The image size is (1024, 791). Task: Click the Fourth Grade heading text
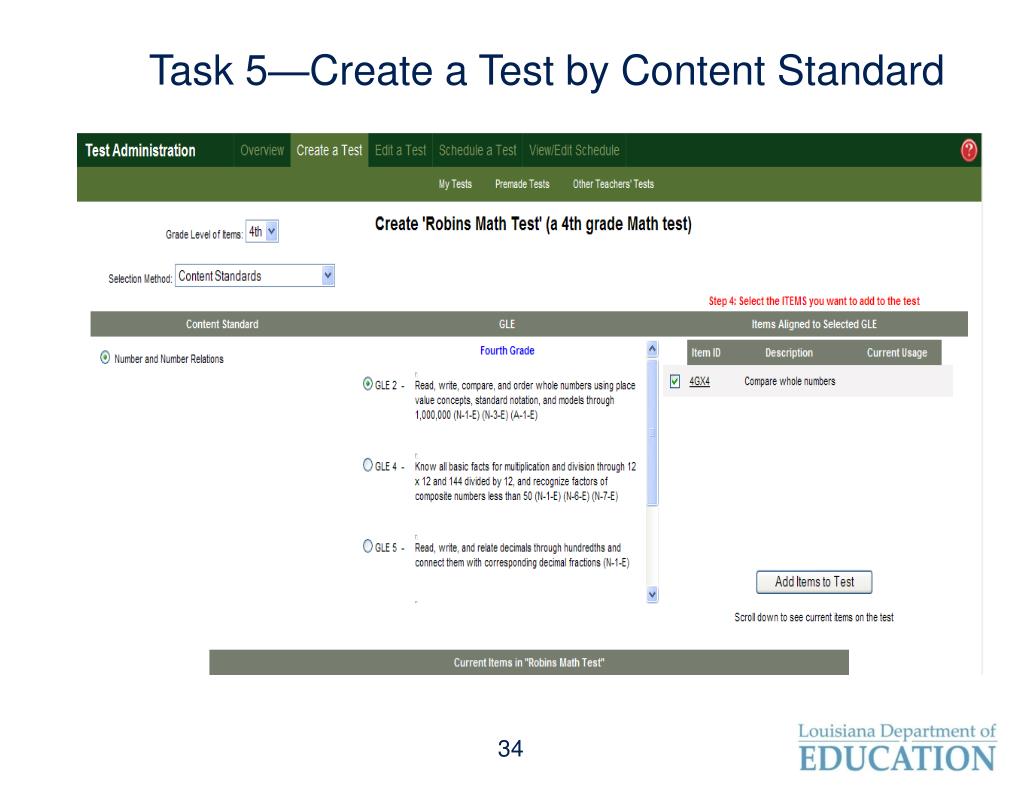[507, 351]
